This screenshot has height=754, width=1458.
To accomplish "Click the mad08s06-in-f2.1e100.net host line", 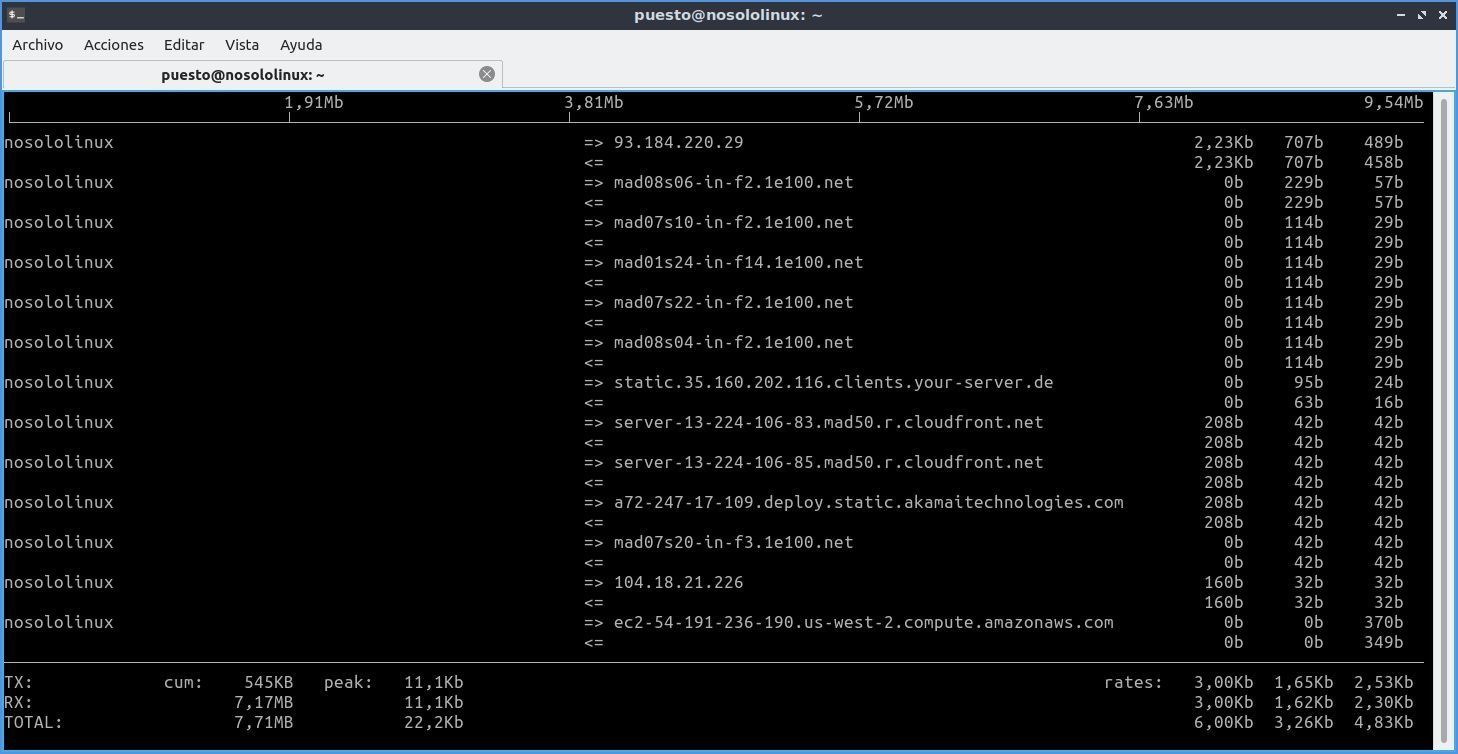I will pos(733,183).
